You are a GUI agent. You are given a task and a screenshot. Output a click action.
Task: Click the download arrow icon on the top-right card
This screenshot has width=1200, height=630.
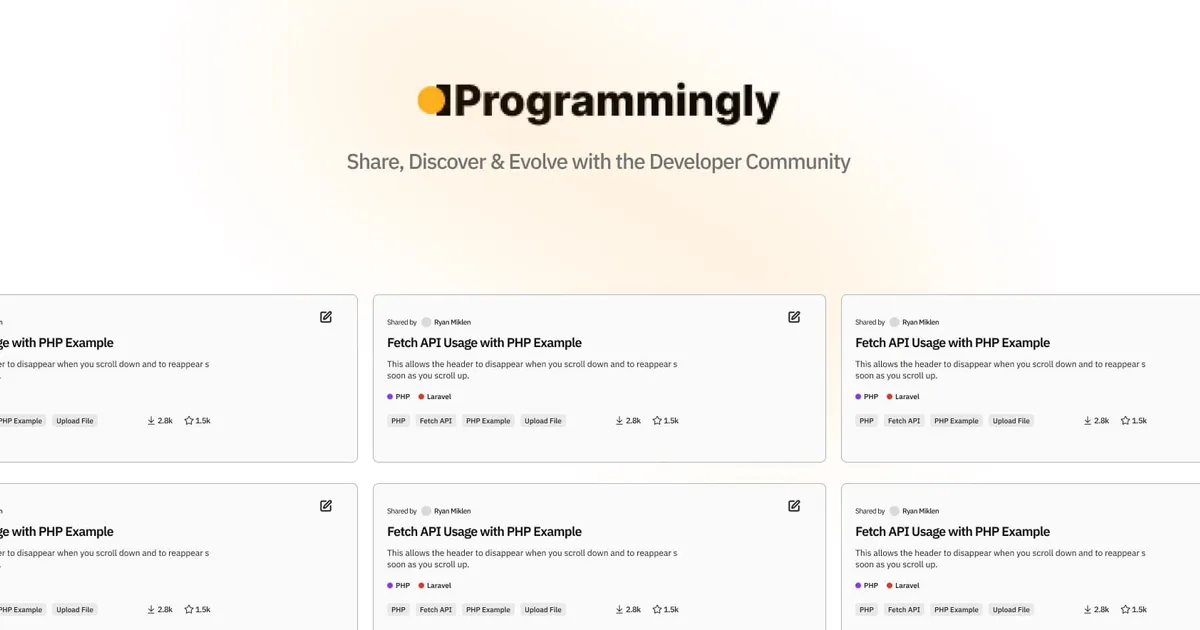[1086, 420]
